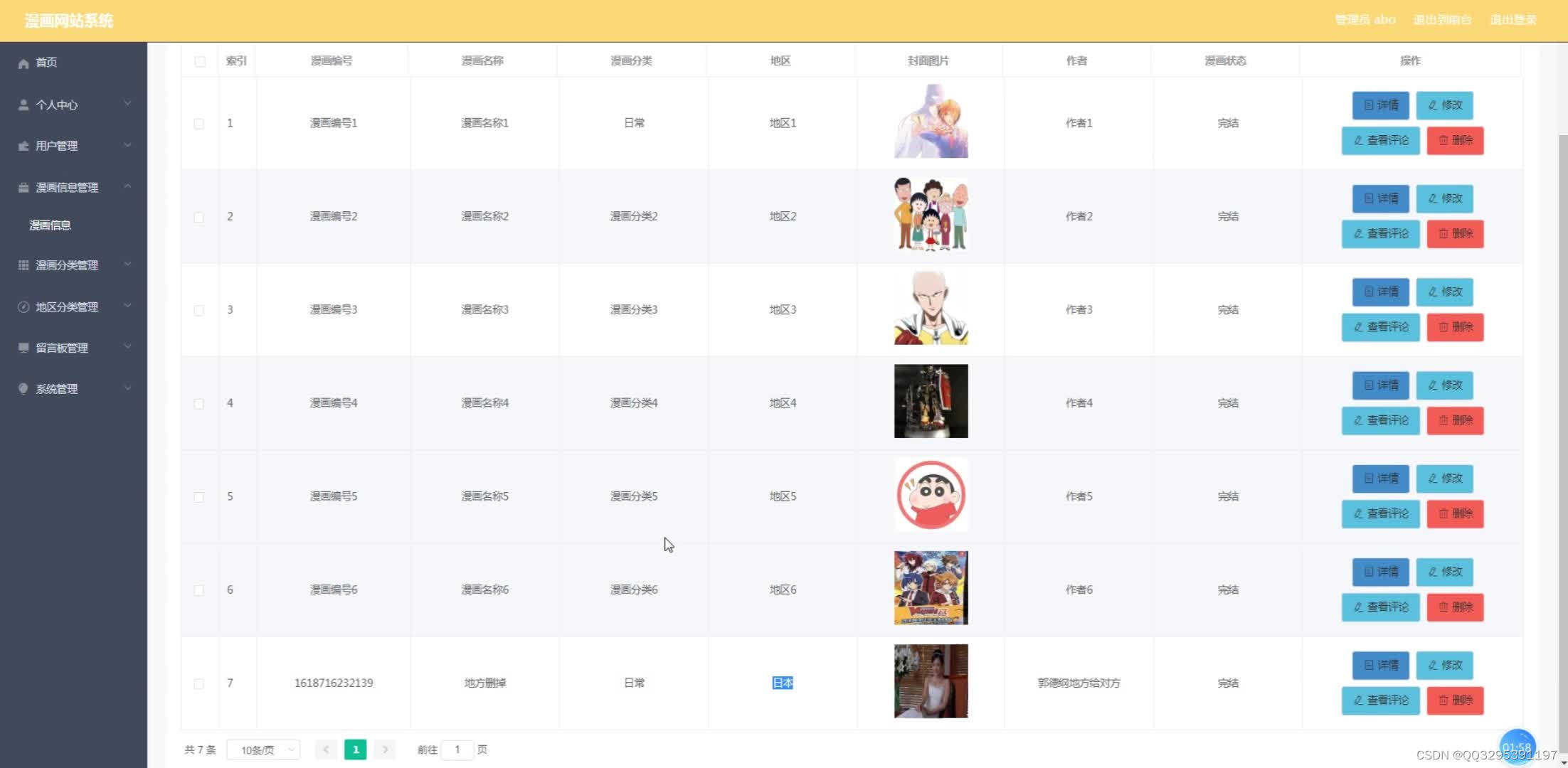
Task: Check the row 3 checkbox
Action: point(199,311)
